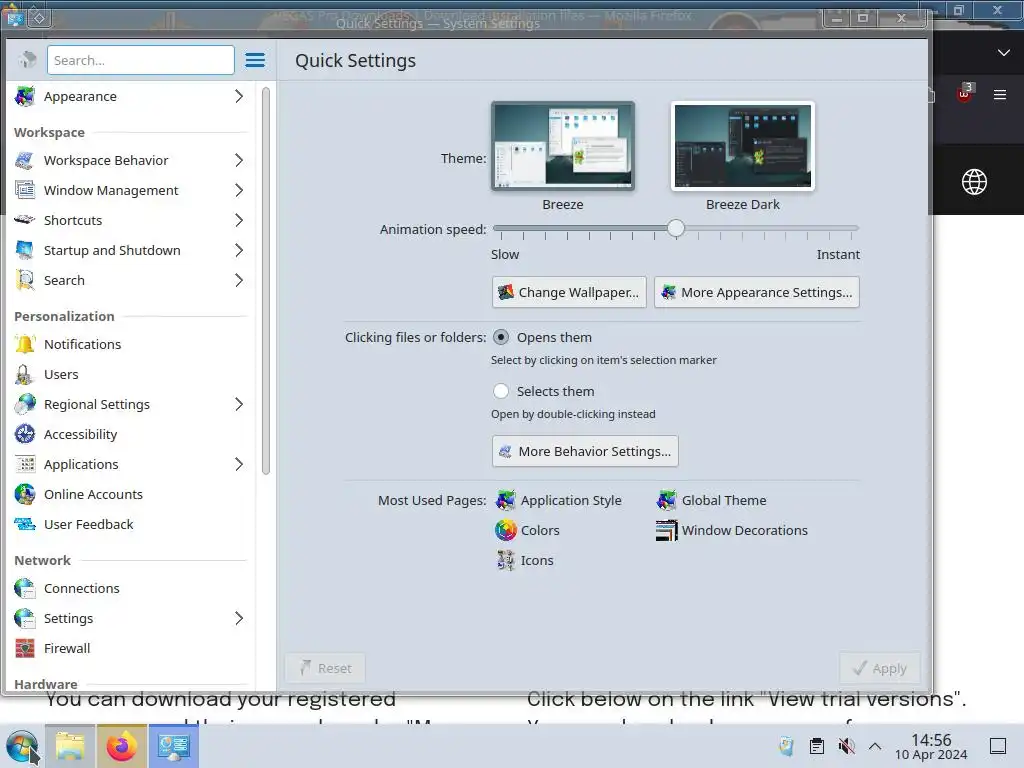Screen dimensions: 1024x768
Task: Click the Users icon
Action: [25, 374]
